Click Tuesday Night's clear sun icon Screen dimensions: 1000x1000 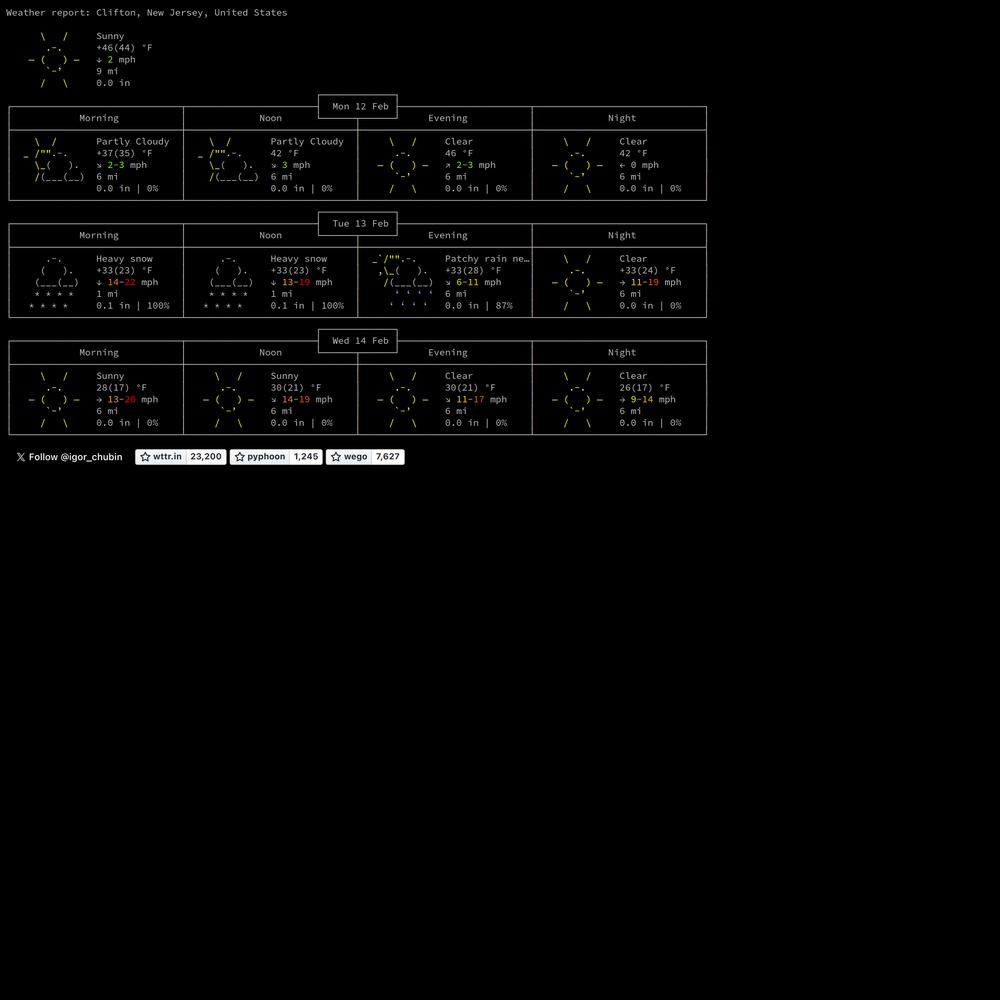577,283
